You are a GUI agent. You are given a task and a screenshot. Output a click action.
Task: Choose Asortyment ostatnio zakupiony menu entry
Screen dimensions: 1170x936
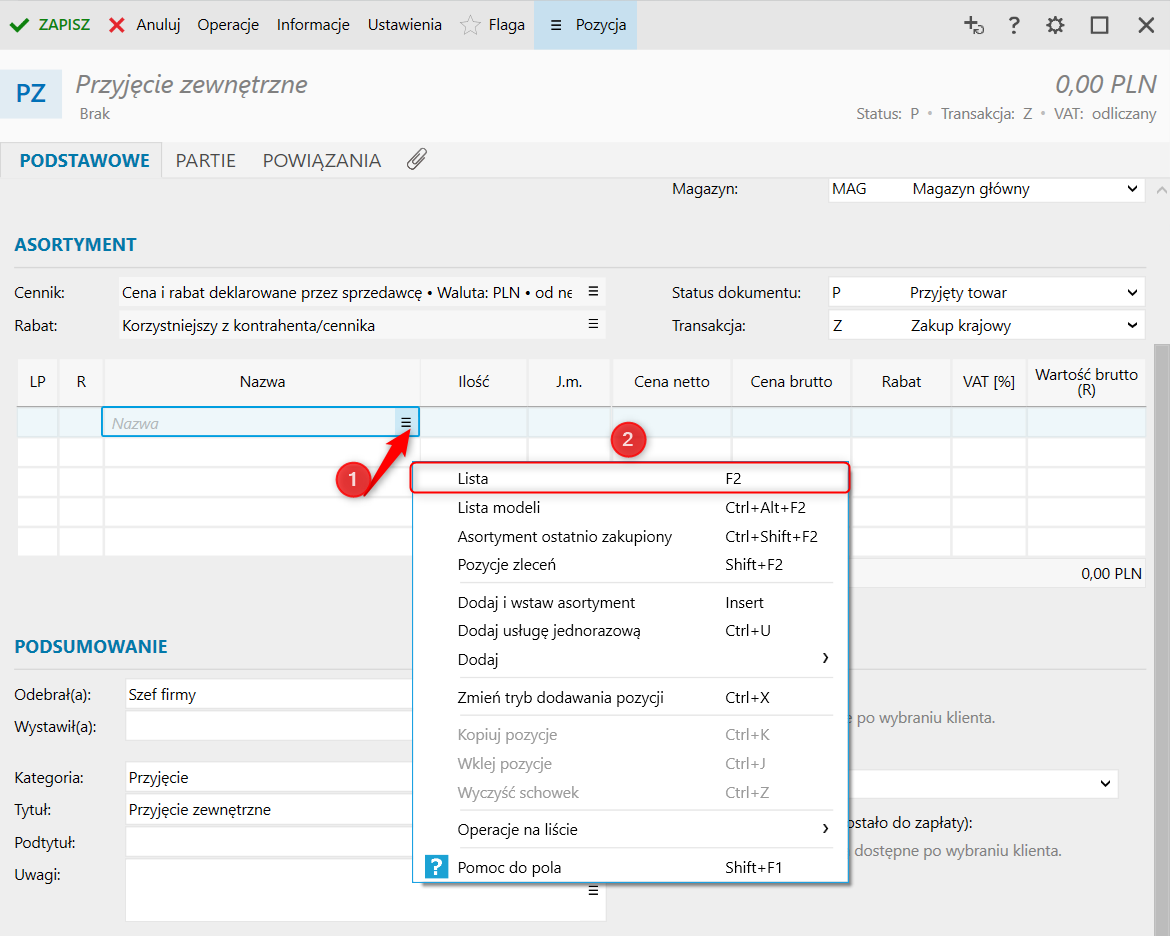565,537
